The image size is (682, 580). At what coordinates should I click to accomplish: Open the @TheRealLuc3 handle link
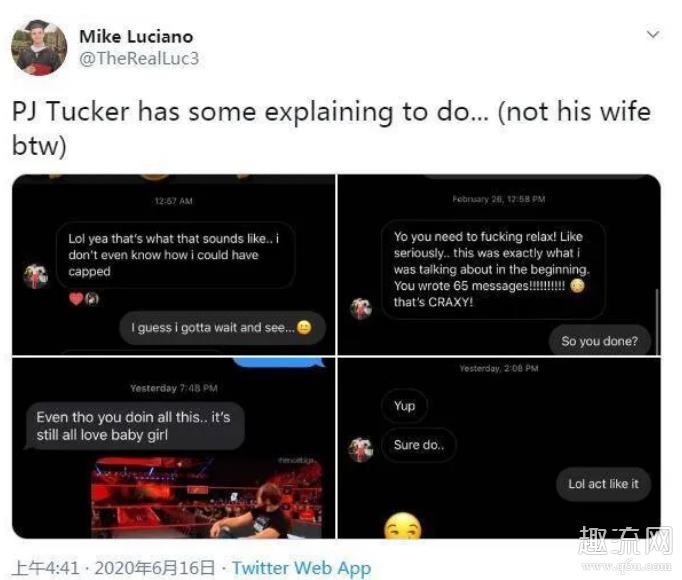[139, 58]
